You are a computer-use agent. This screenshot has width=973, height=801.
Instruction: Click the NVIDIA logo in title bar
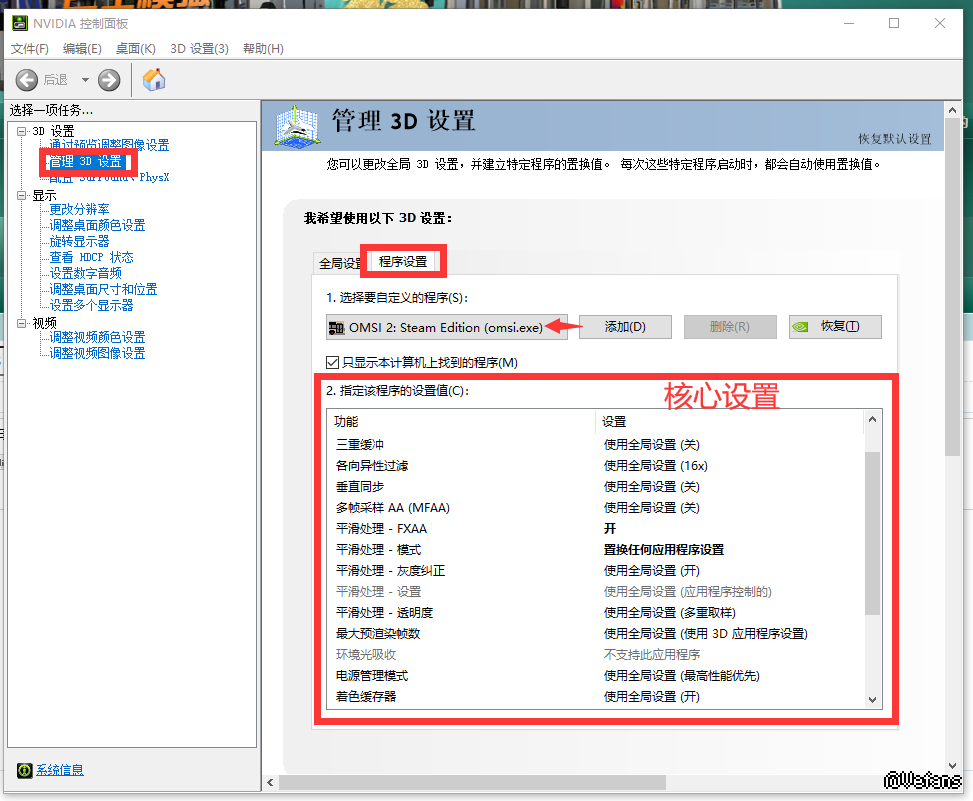point(19,23)
